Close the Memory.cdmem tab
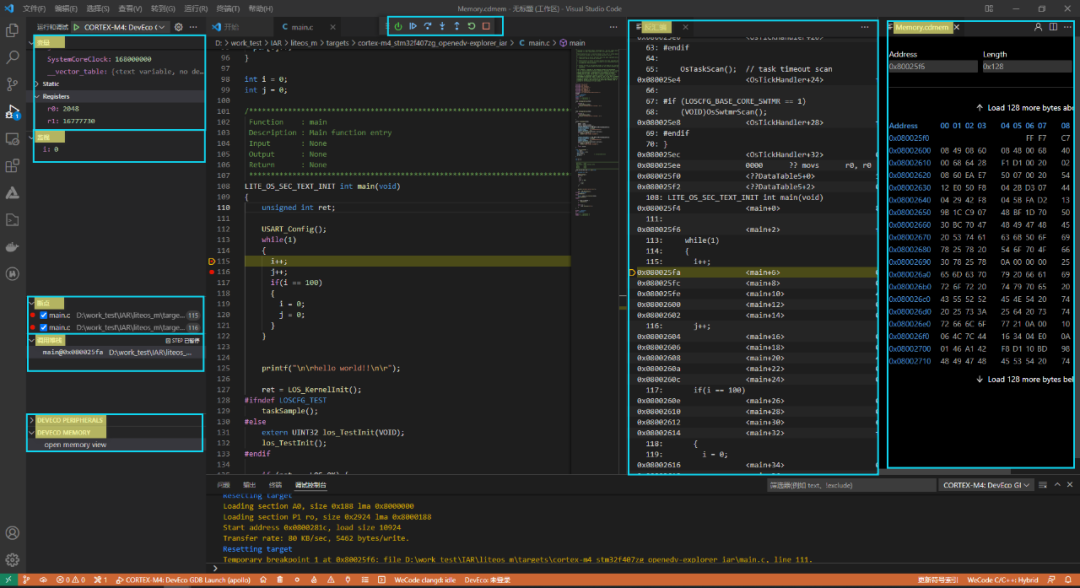Viewport: 1080px width, 588px height. click(x=957, y=27)
